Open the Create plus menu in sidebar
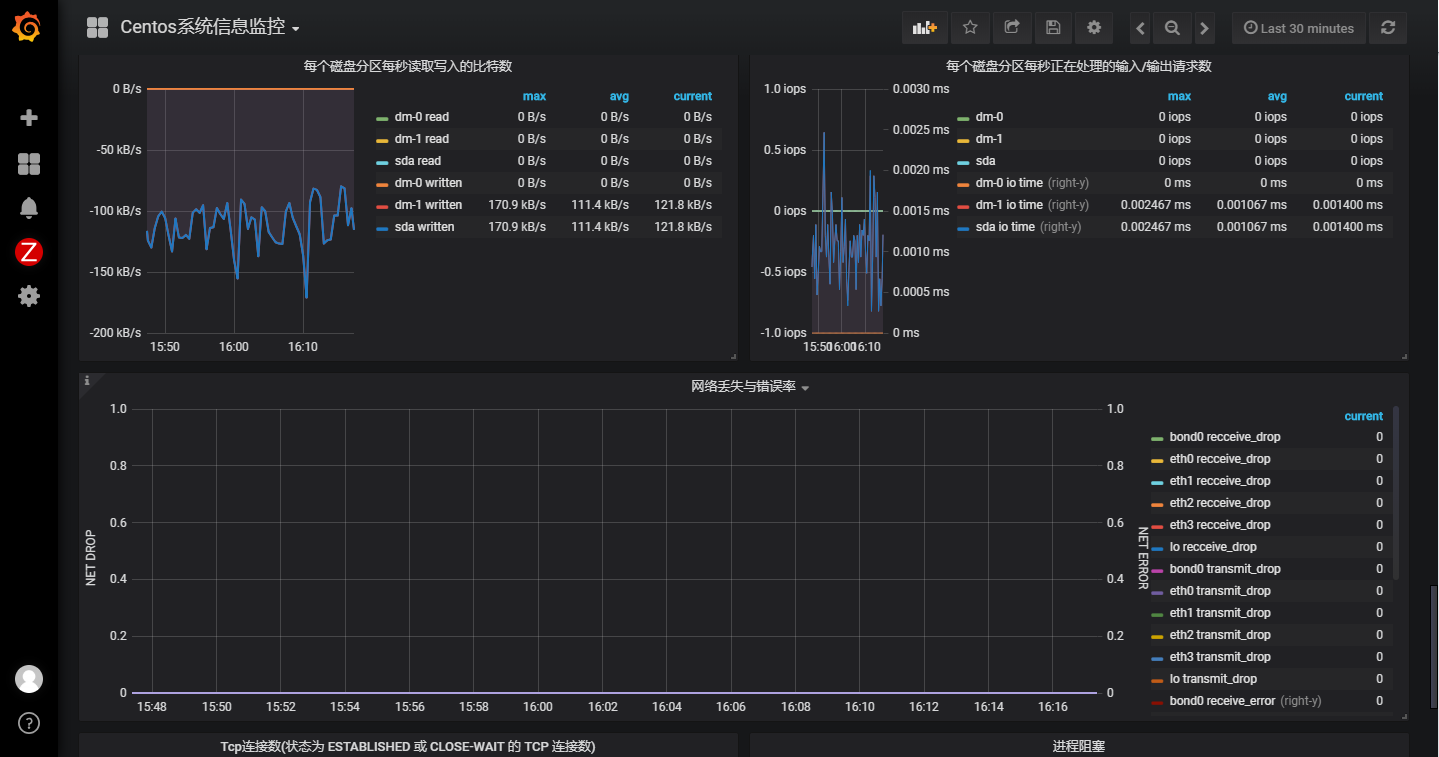 [x=29, y=118]
